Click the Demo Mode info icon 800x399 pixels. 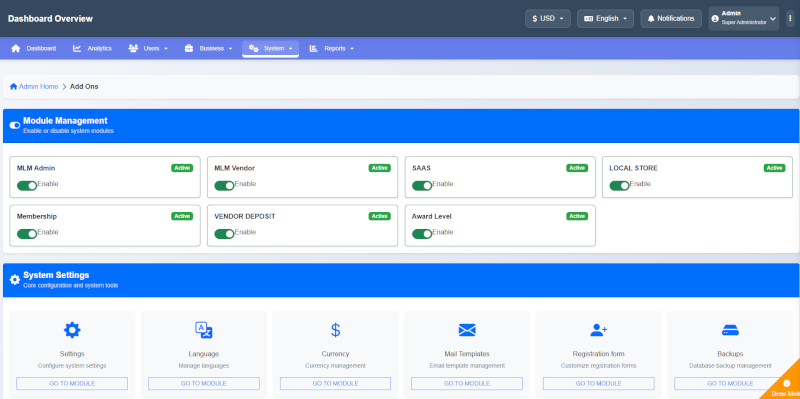(x=786, y=383)
